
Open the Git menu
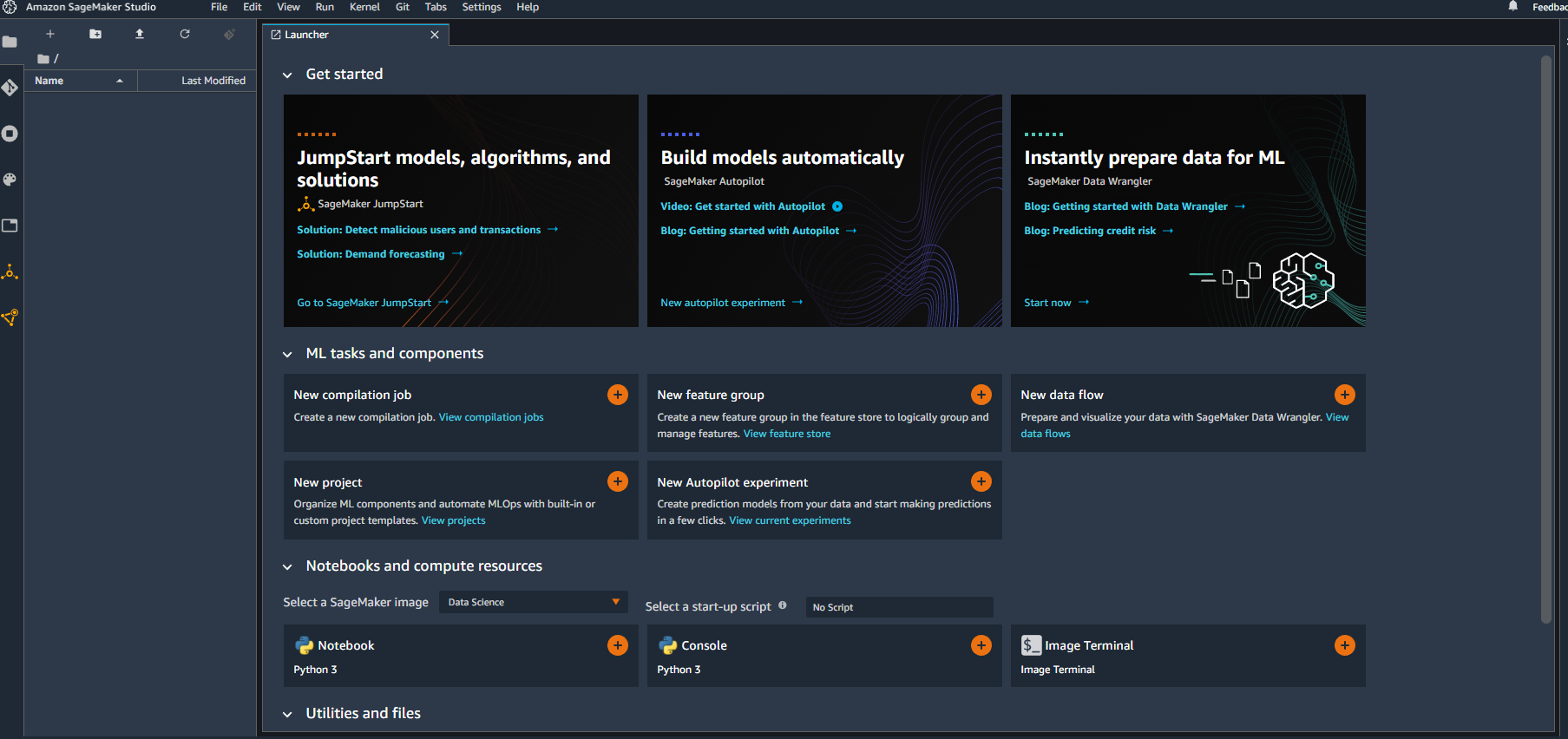coord(403,7)
